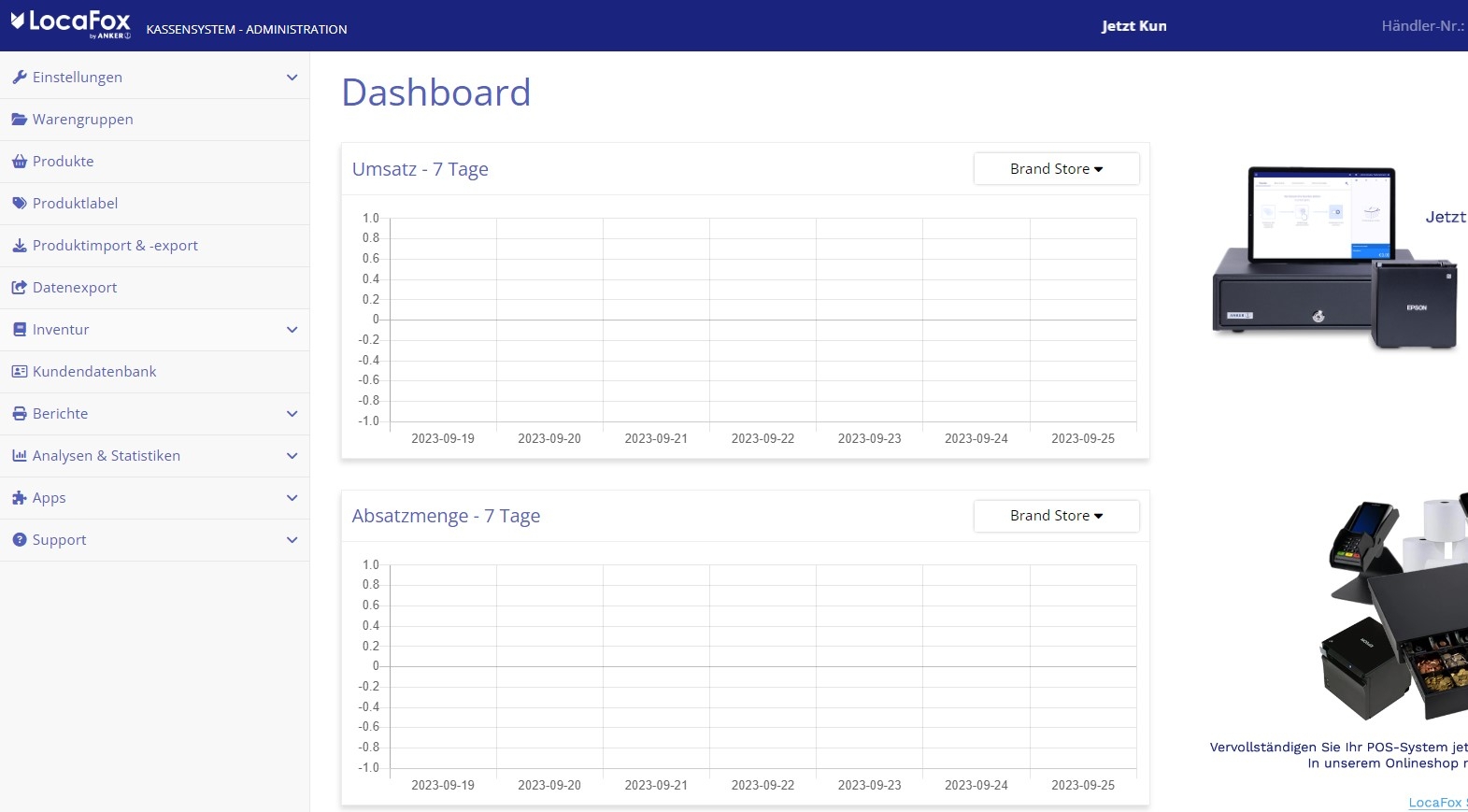Click the download icon beside Produktimport & -export
The image size is (1468, 812).
point(19,246)
